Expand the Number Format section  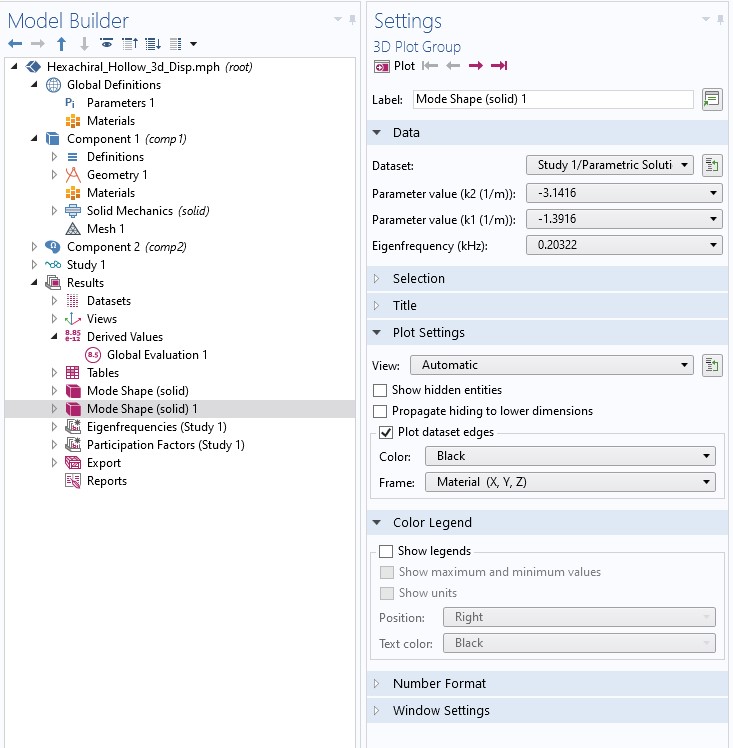point(439,684)
